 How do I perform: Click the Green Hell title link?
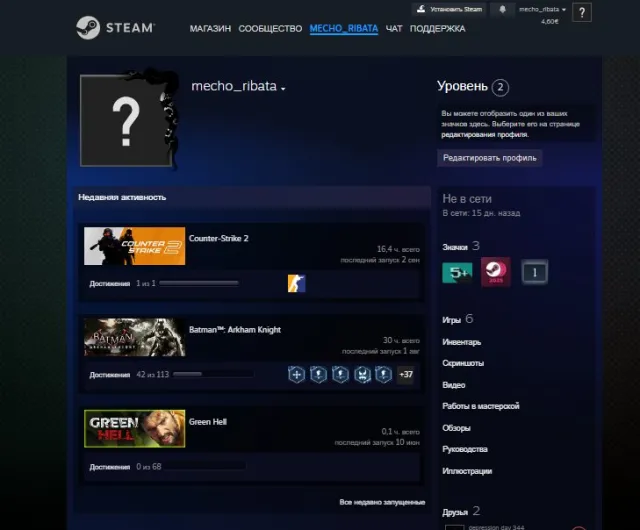click(x=207, y=422)
